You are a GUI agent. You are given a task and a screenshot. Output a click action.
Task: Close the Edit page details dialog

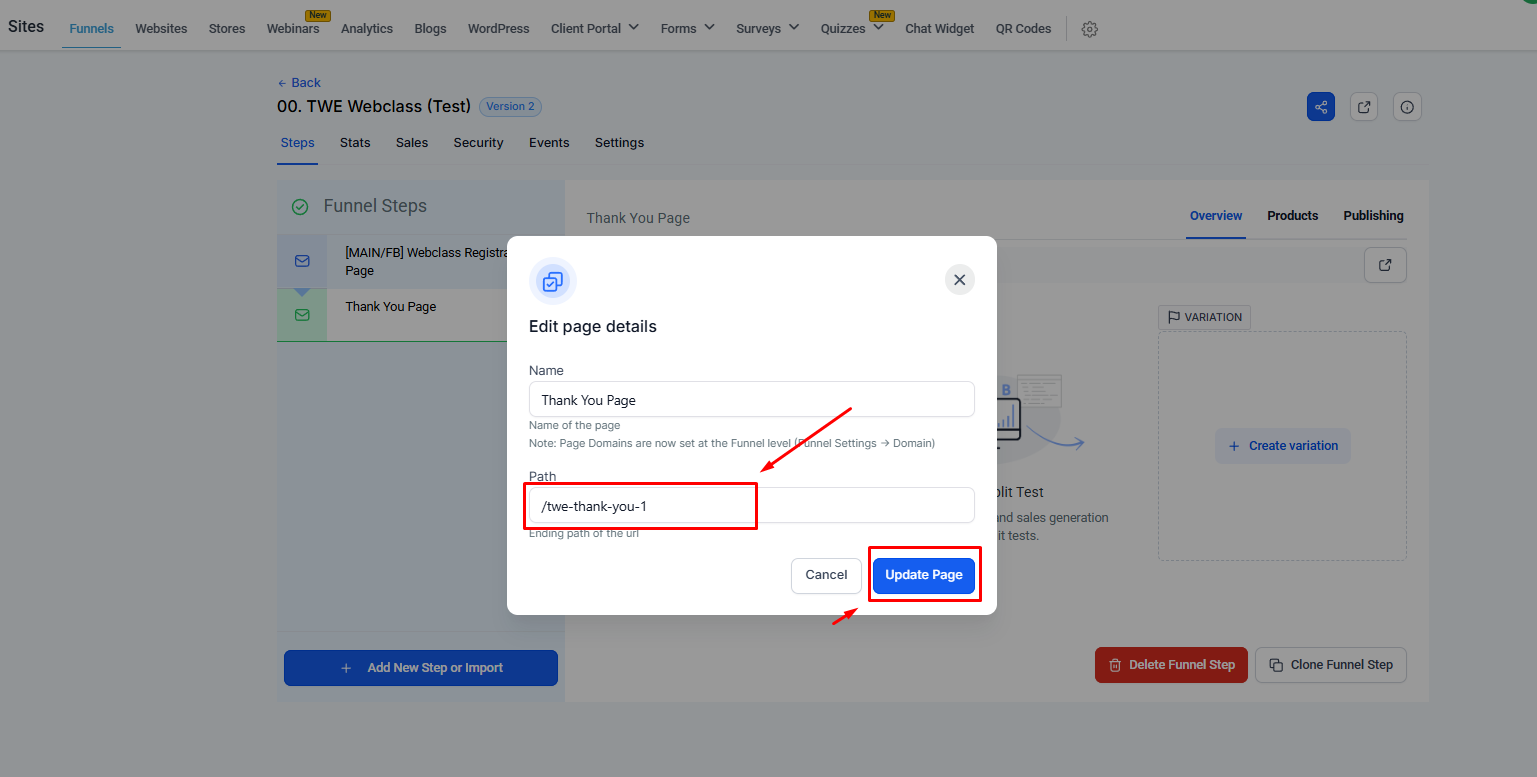click(959, 280)
